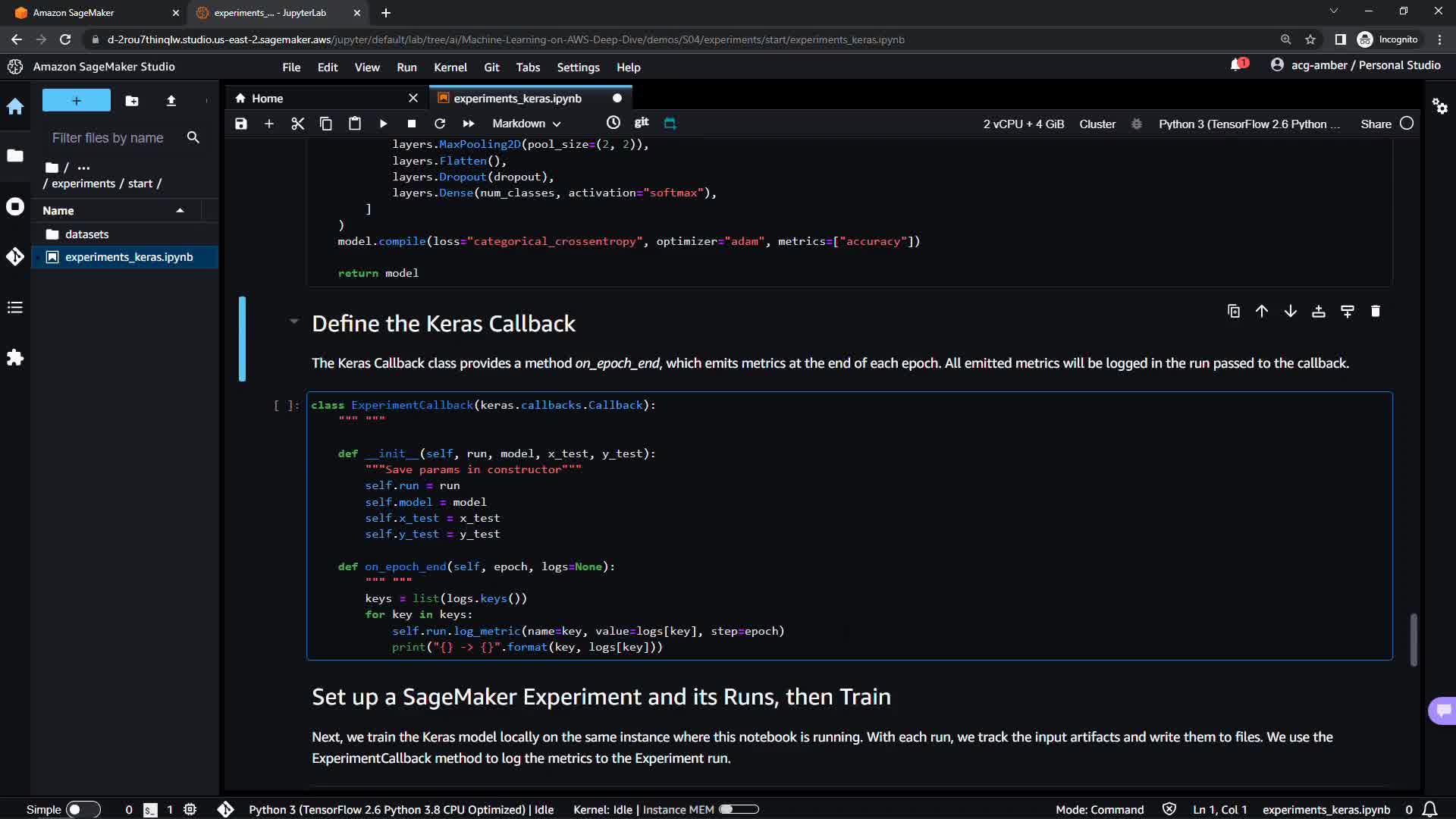Open the Extension Manager puzzle icon
Screen dimensions: 1456x819
pyautogui.click(x=15, y=358)
